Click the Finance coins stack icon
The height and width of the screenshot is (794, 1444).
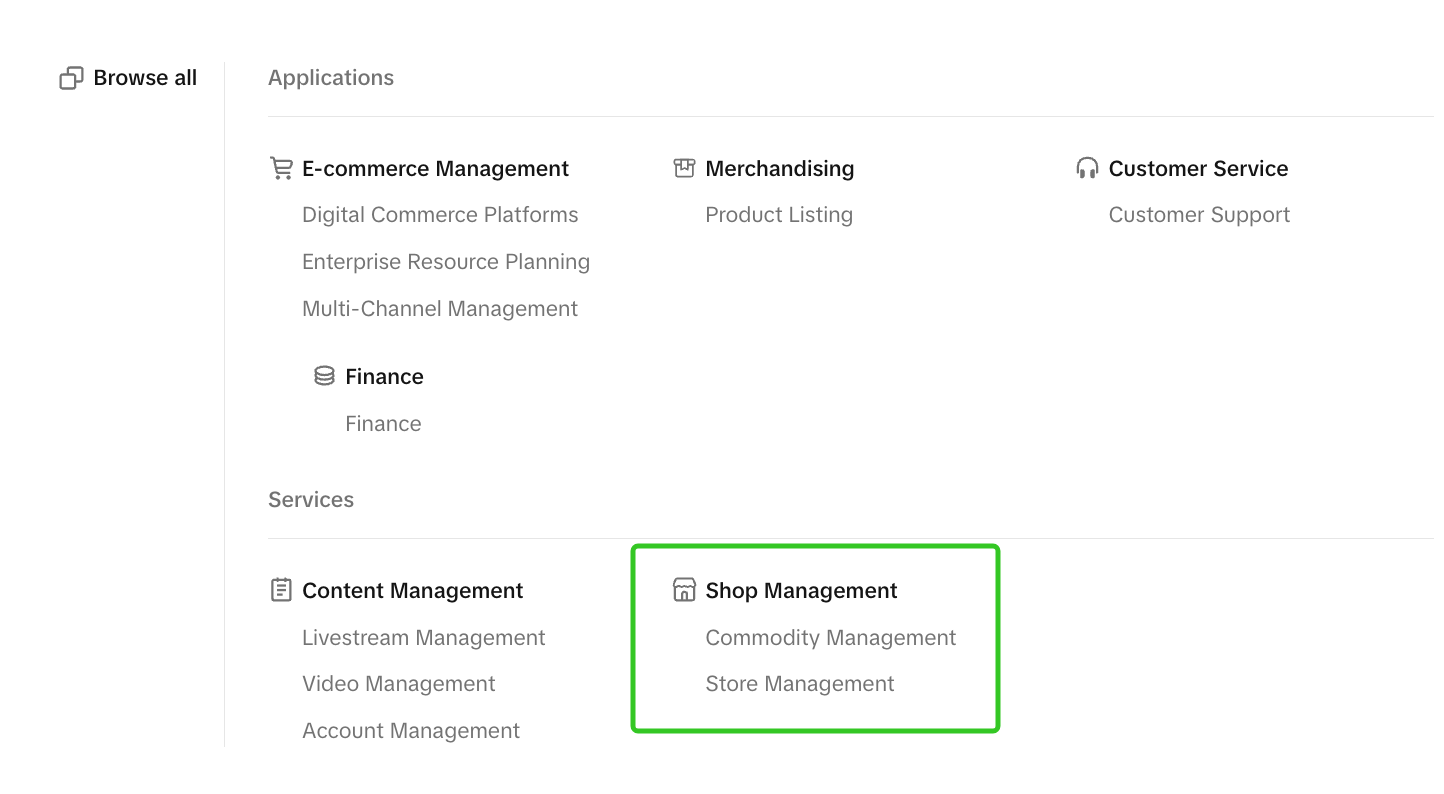point(324,376)
